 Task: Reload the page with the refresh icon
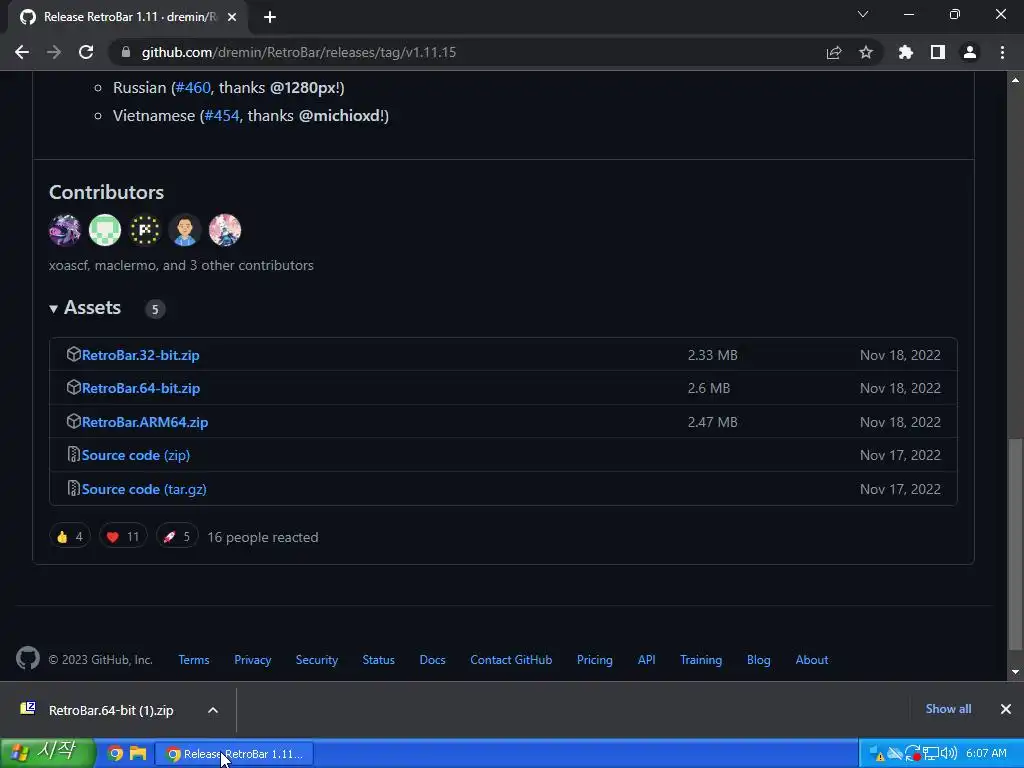click(x=86, y=52)
